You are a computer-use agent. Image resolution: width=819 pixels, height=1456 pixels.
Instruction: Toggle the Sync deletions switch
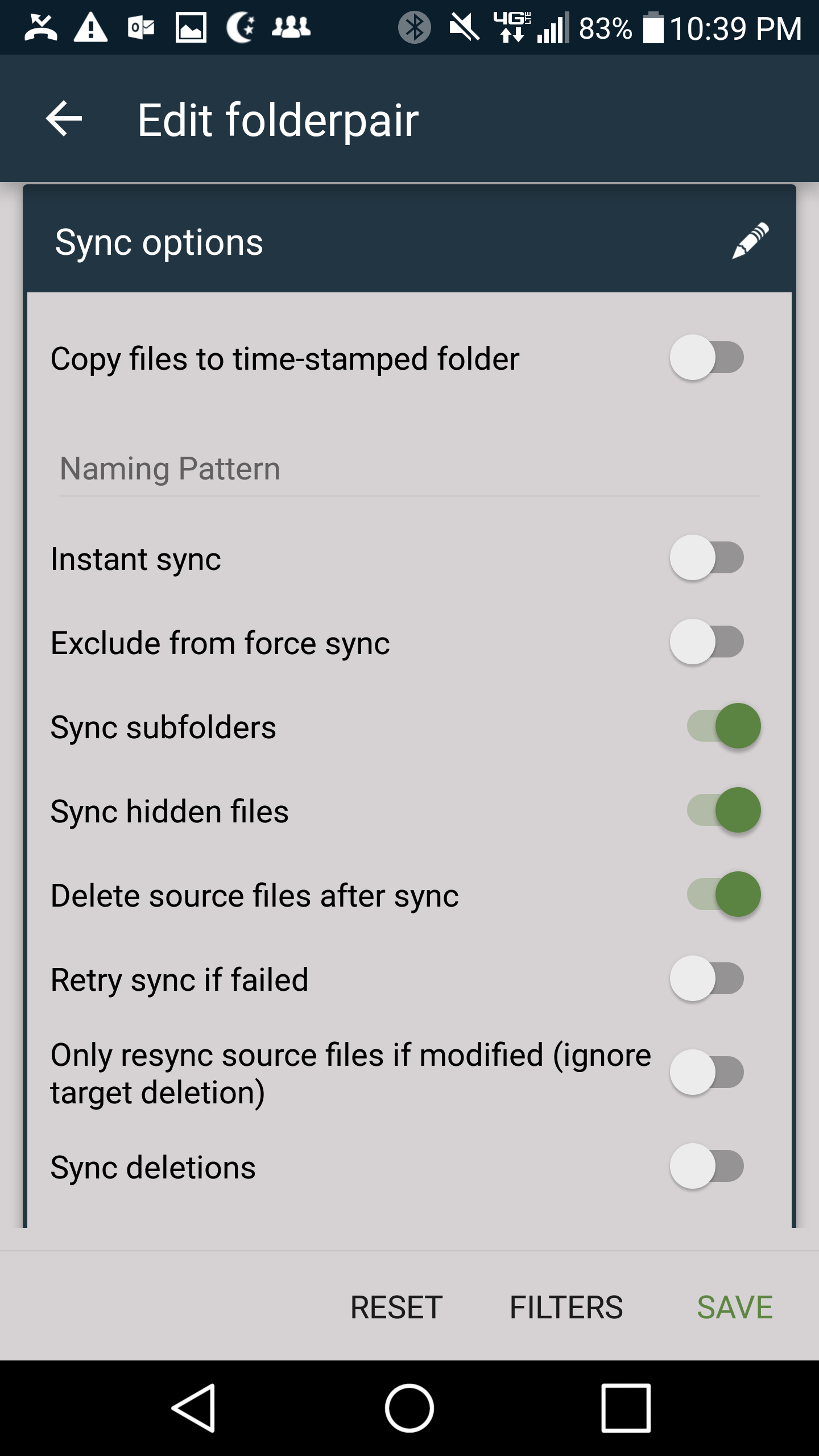[x=707, y=1166]
